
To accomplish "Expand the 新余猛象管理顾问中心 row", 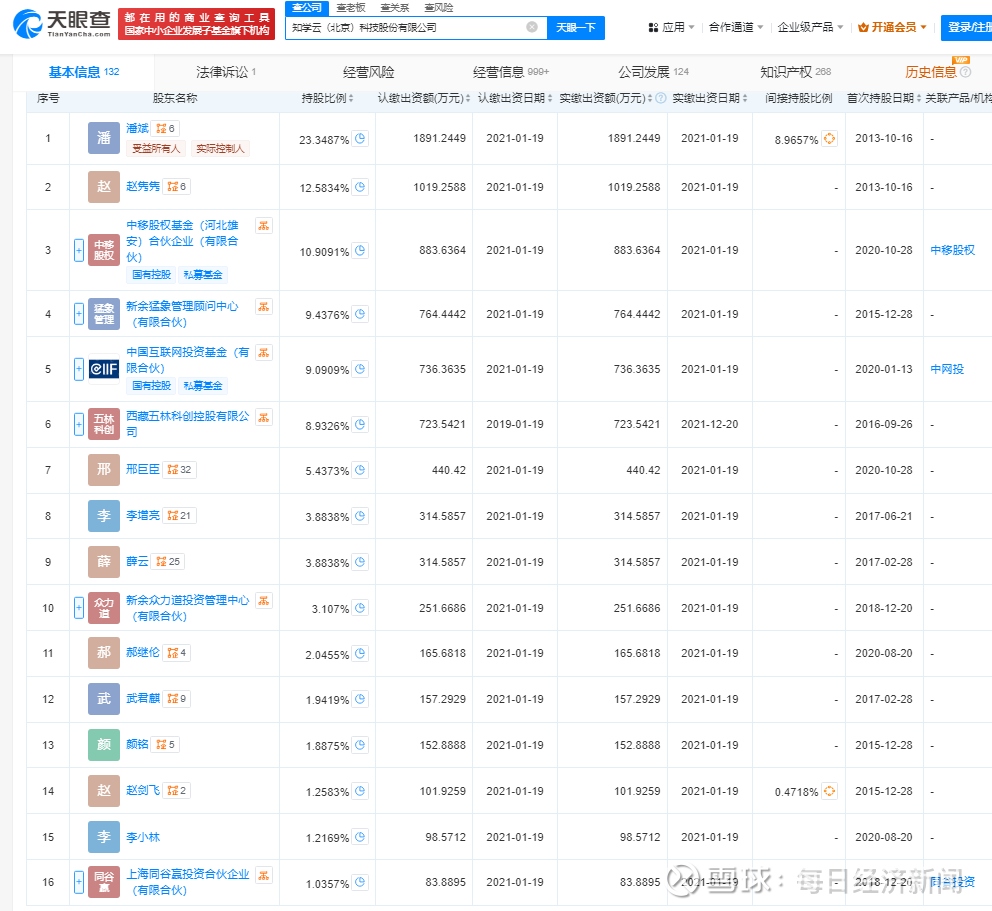I will pos(78,314).
